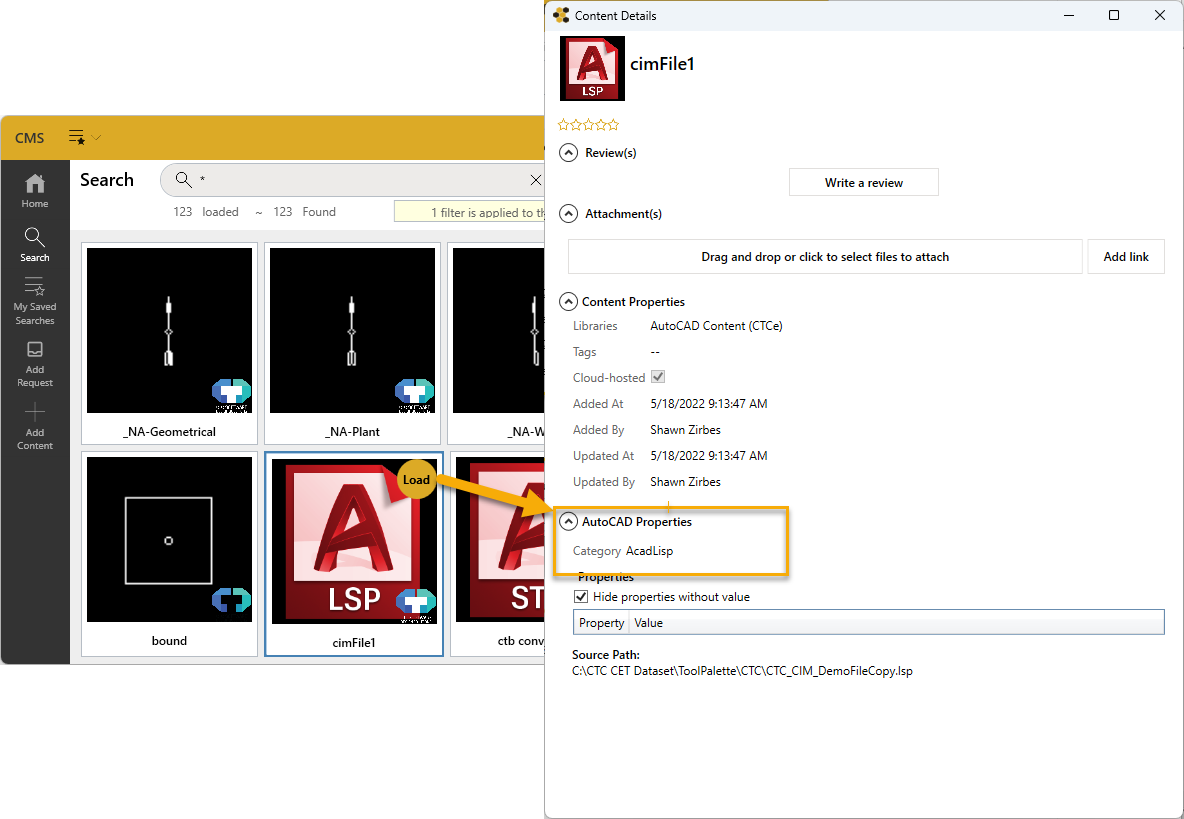The height and width of the screenshot is (819, 1184).
Task: Click the 'AutoCAD Content (CTCe)' libraries value
Action: pyautogui.click(x=717, y=326)
